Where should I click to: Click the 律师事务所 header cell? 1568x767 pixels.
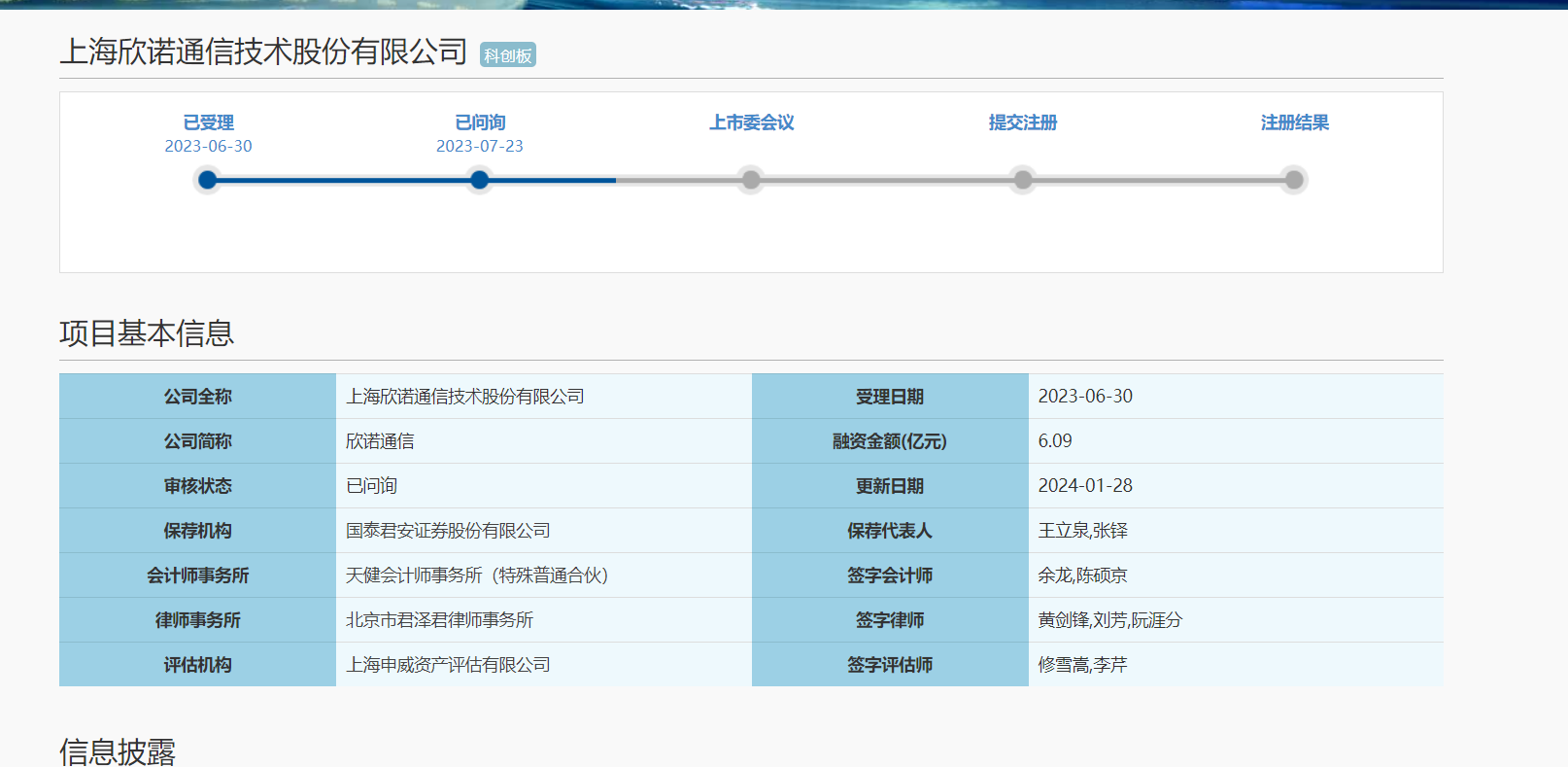tap(197, 620)
